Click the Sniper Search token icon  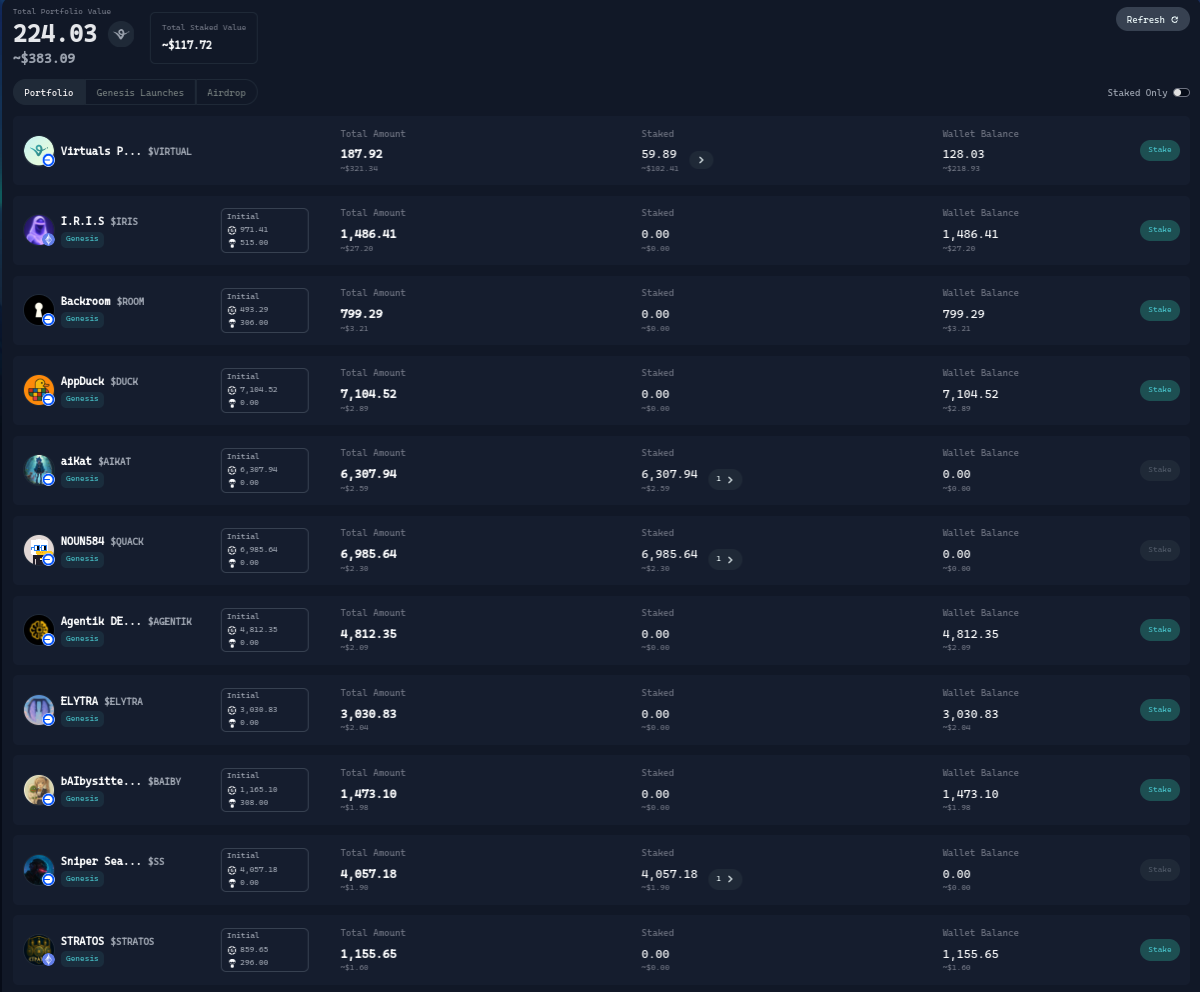[x=39, y=870]
